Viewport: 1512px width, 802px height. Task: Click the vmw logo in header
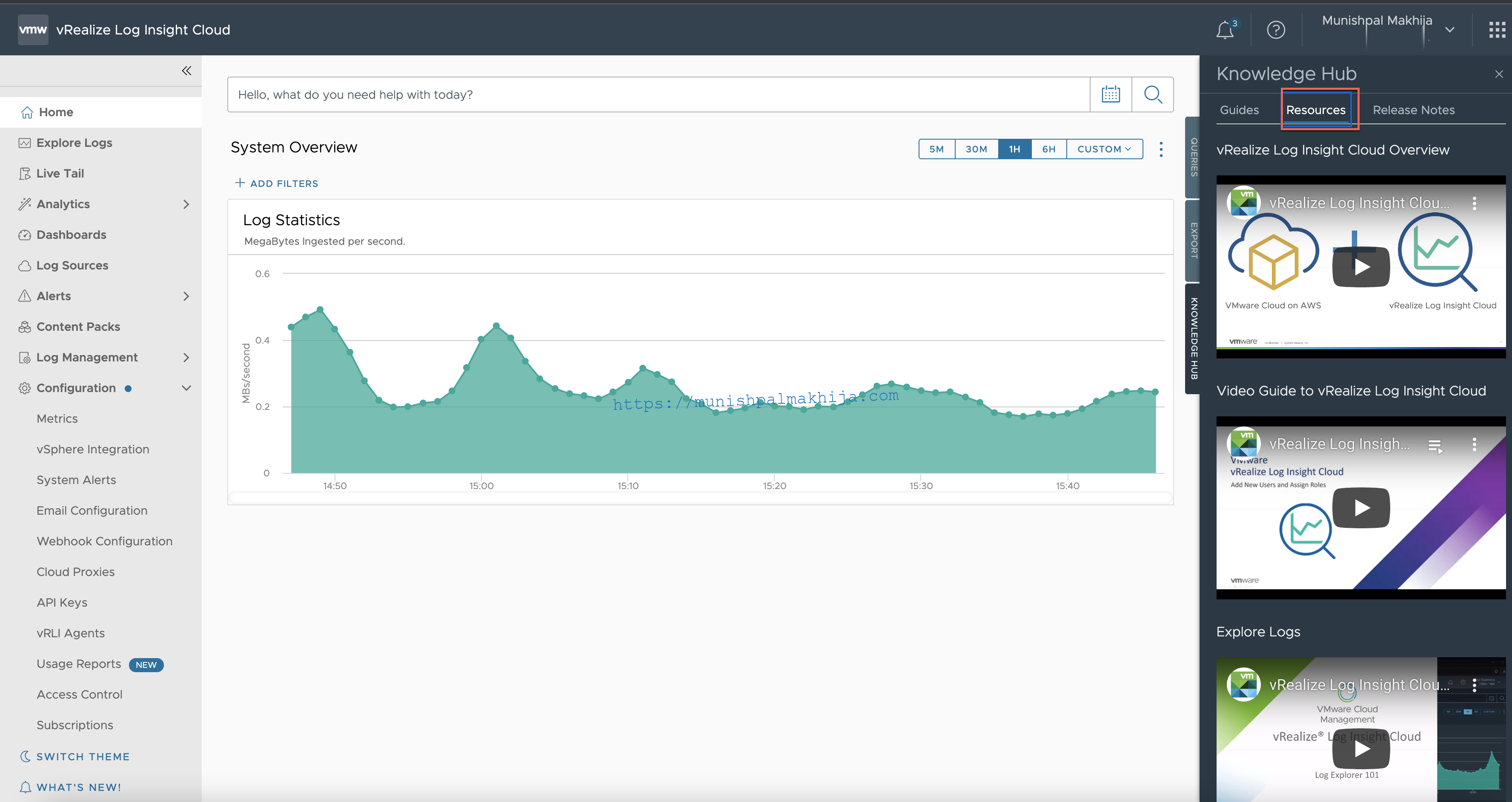[x=33, y=30]
